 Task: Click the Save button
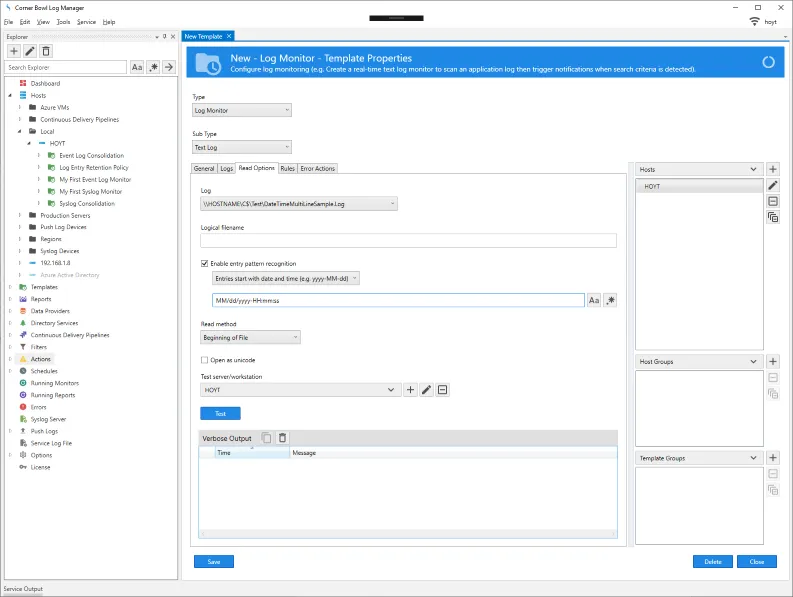[x=213, y=562]
